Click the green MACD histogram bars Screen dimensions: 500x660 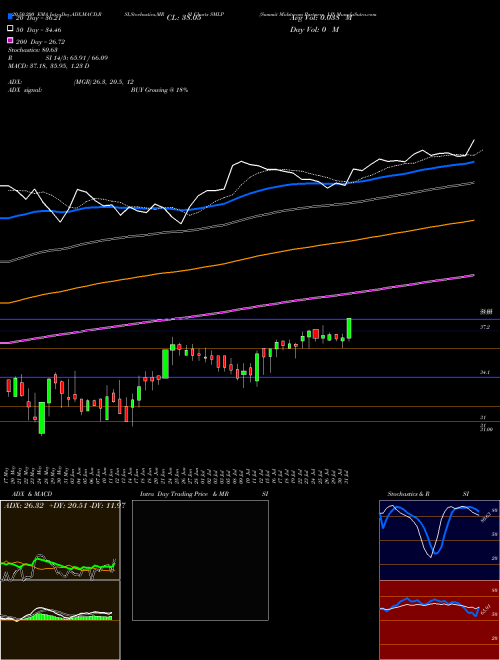(x=67, y=617)
